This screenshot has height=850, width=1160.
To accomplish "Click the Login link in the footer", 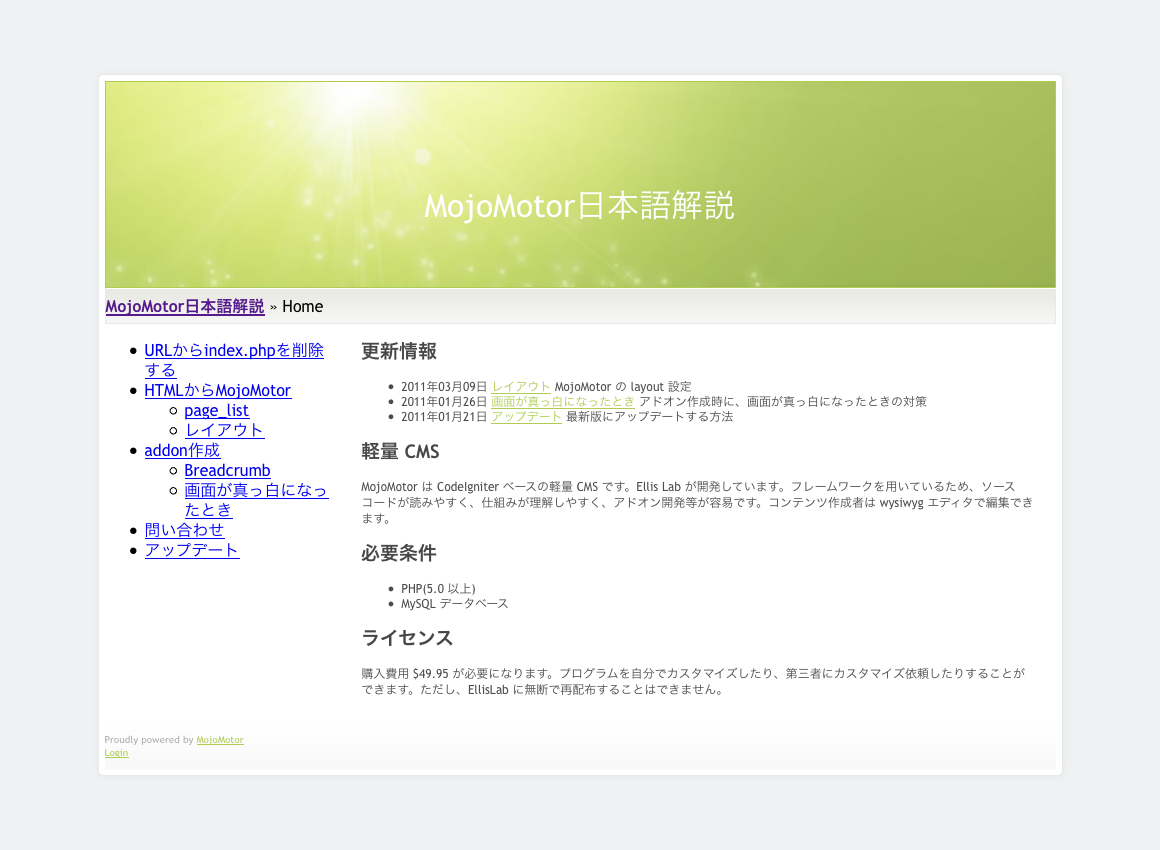I will 116,752.
